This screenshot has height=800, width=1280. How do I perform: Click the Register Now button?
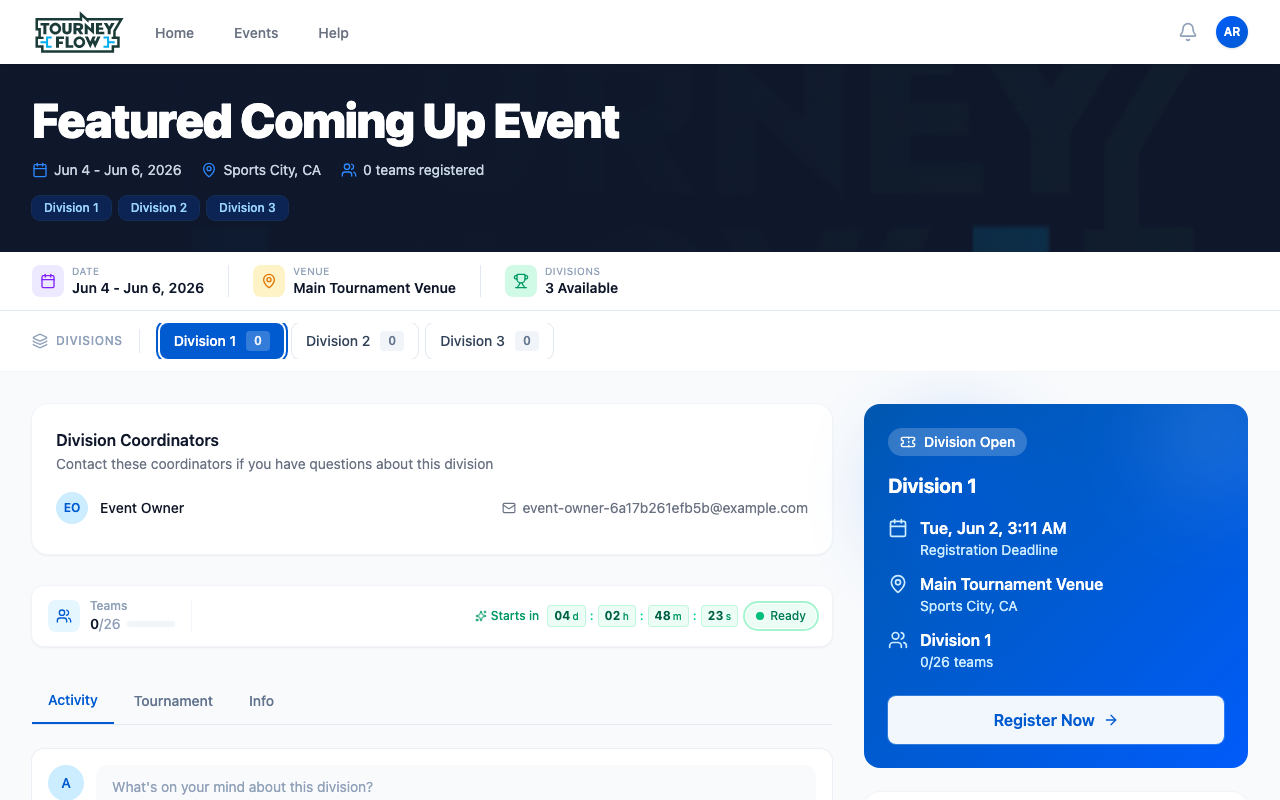[1056, 720]
